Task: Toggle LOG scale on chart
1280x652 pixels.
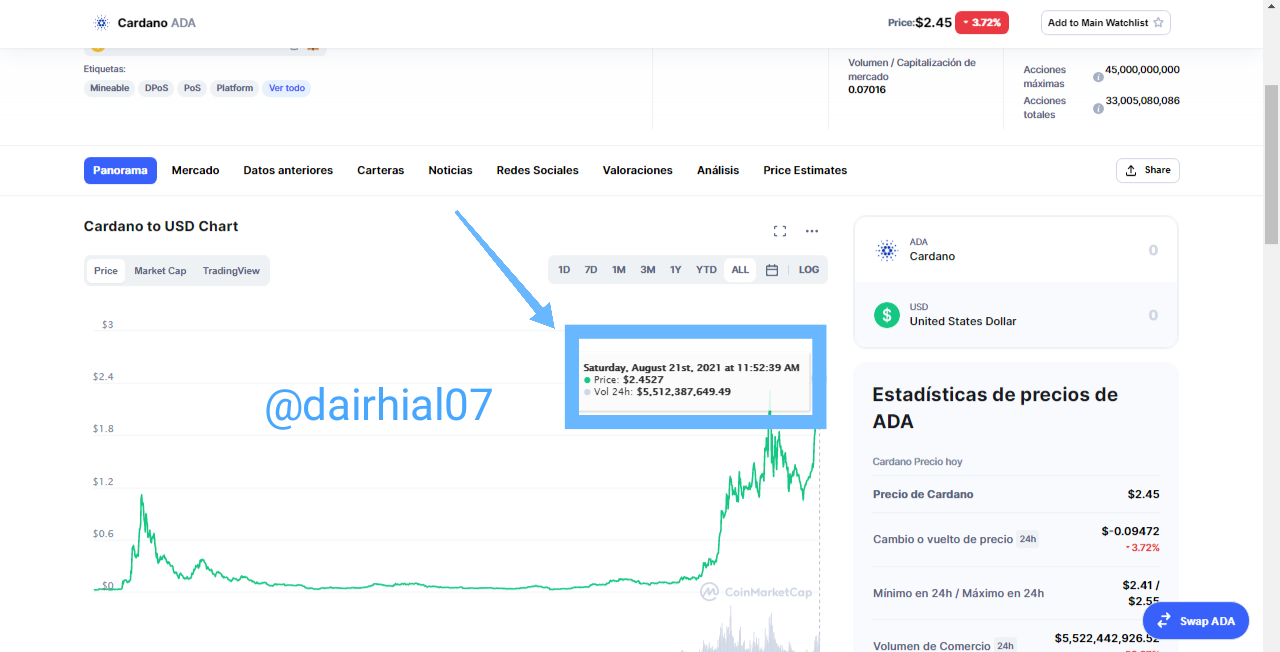Action: tap(809, 270)
